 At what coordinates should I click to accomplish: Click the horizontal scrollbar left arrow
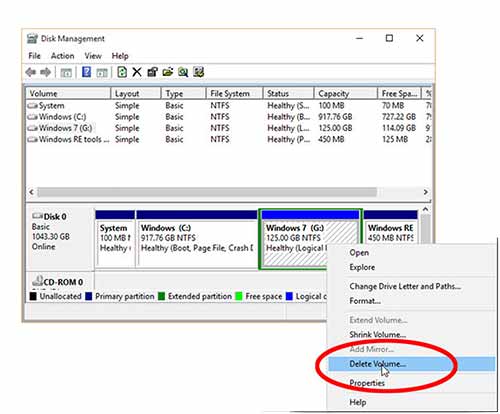pyautogui.click(x=31, y=192)
